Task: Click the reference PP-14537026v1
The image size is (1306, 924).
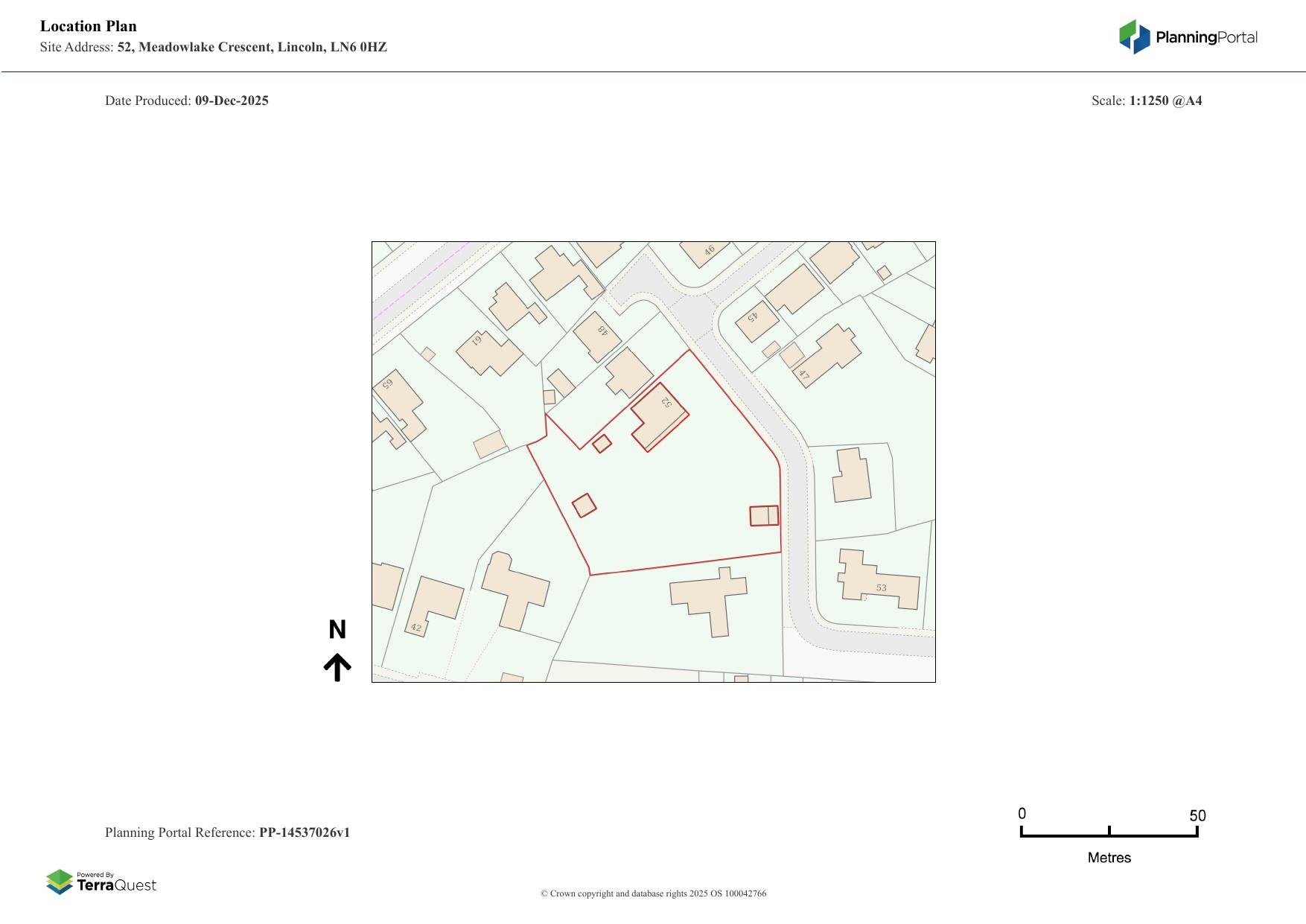Action: (305, 832)
